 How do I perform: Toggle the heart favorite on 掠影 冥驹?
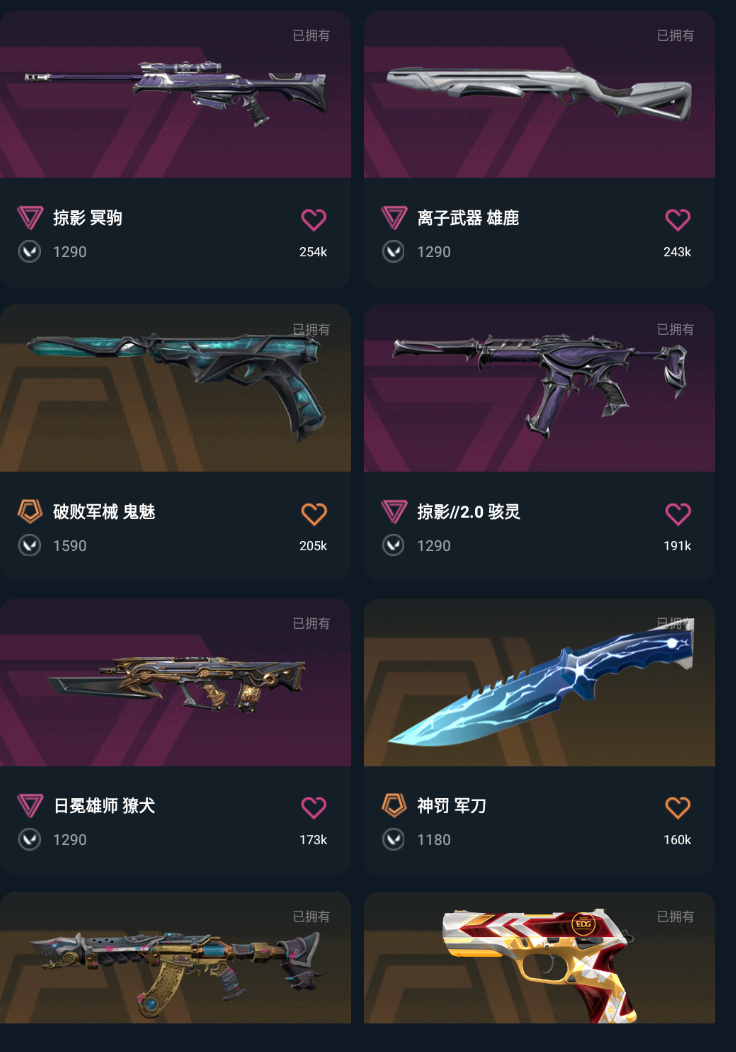[x=313, y=219]
